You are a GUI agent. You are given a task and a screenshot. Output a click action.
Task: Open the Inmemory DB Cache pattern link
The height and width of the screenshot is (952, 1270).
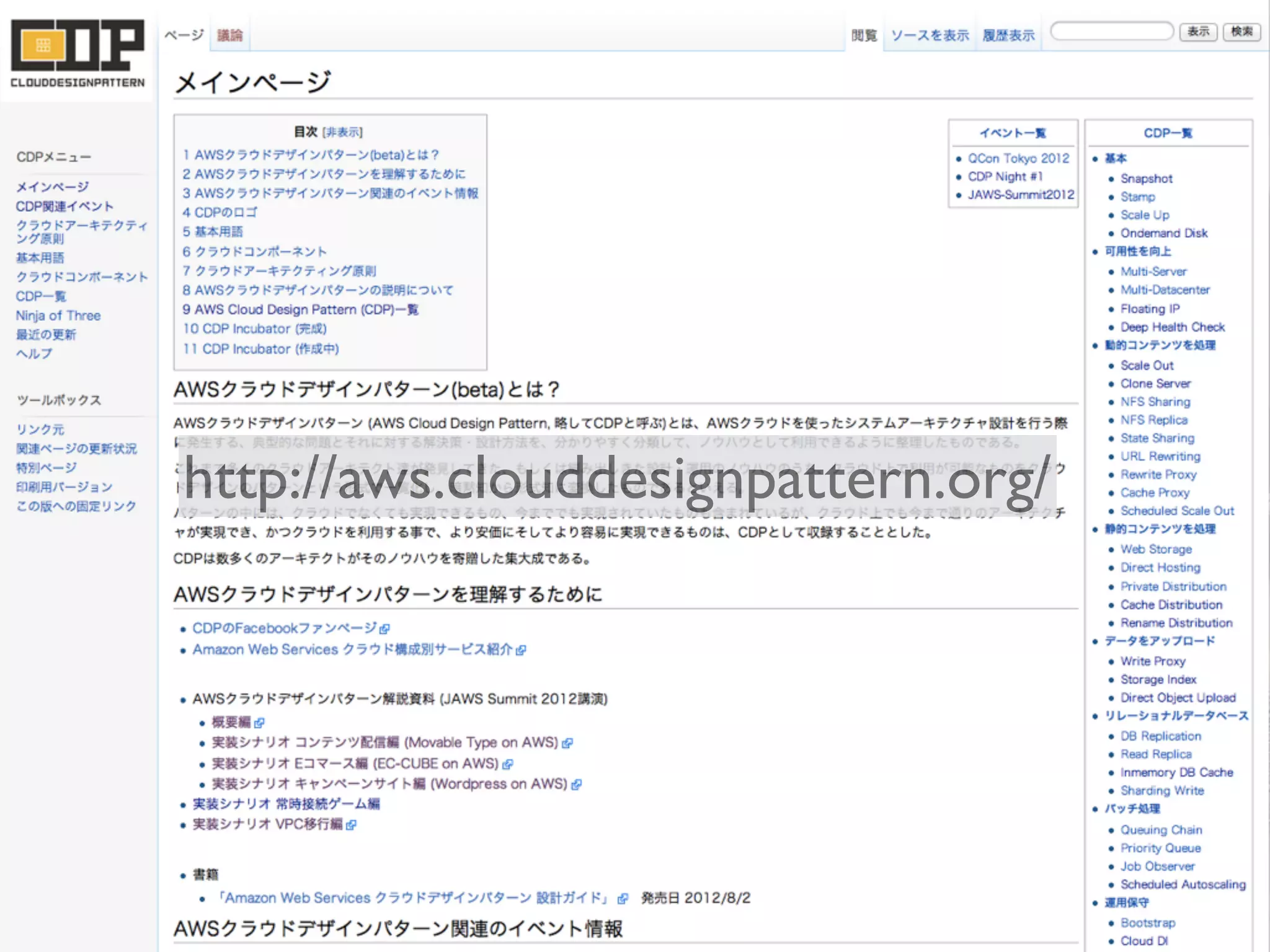click(1177, 772)
